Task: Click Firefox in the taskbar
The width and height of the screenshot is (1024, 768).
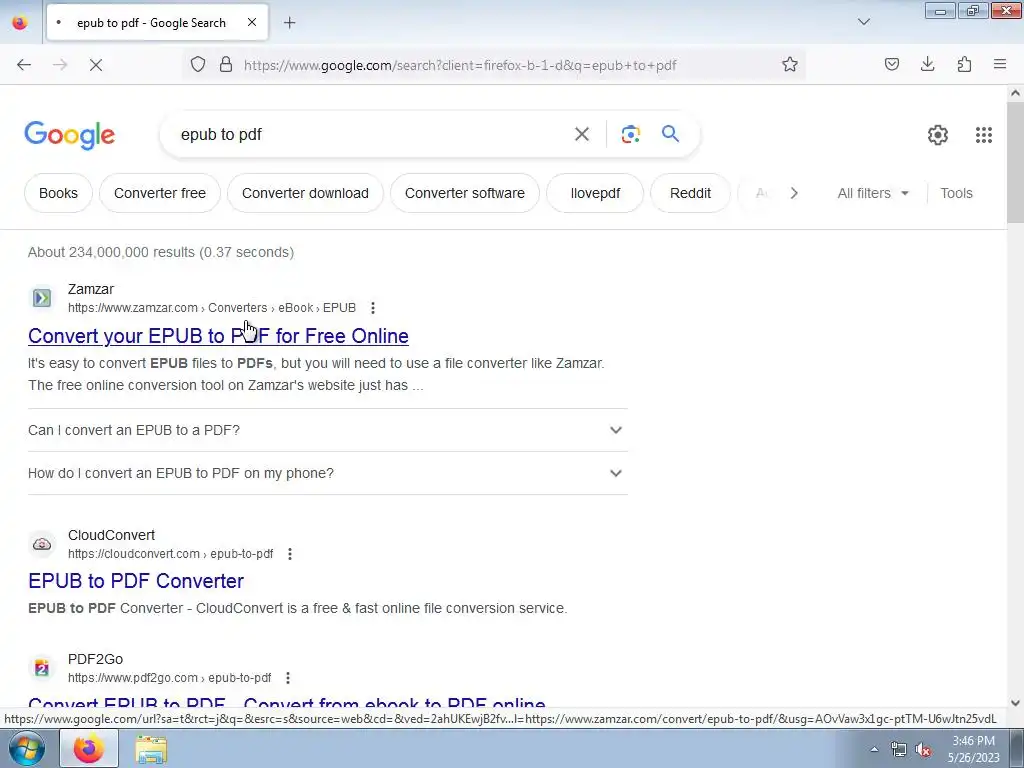Action: [89, 748]
